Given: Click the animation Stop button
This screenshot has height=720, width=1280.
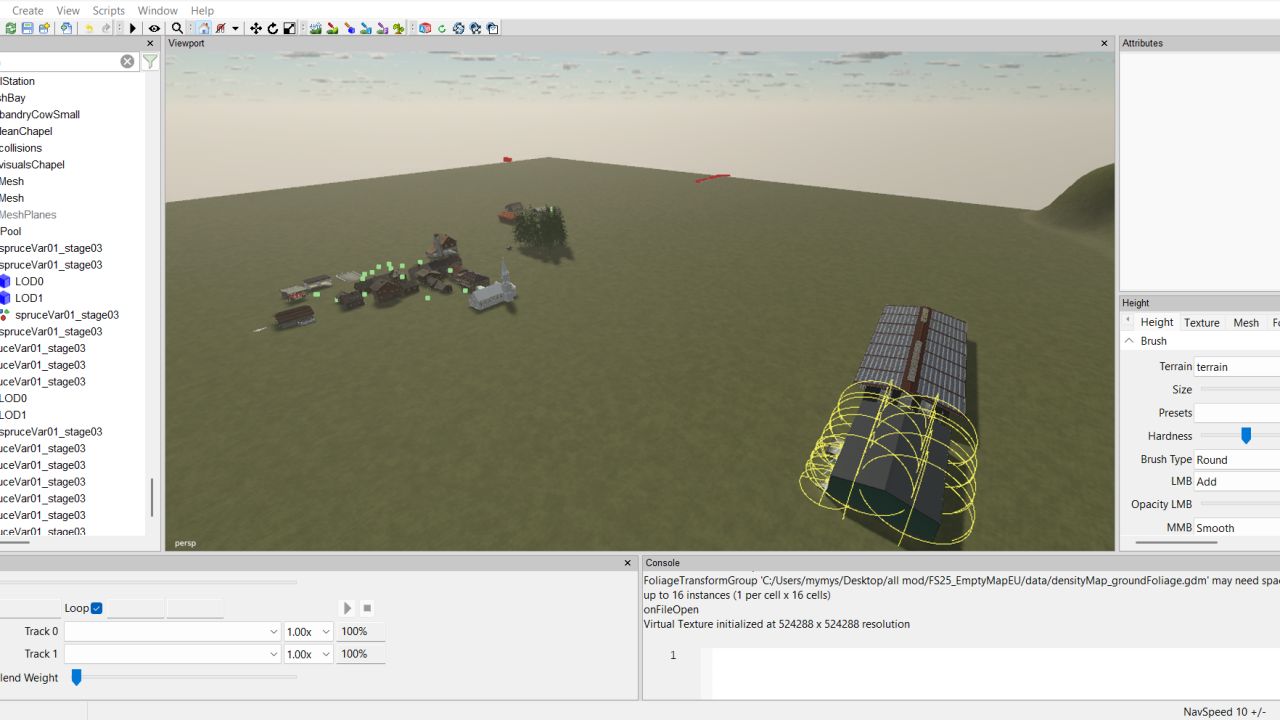Looking at the screenshot, I should [x=367, y=608].
